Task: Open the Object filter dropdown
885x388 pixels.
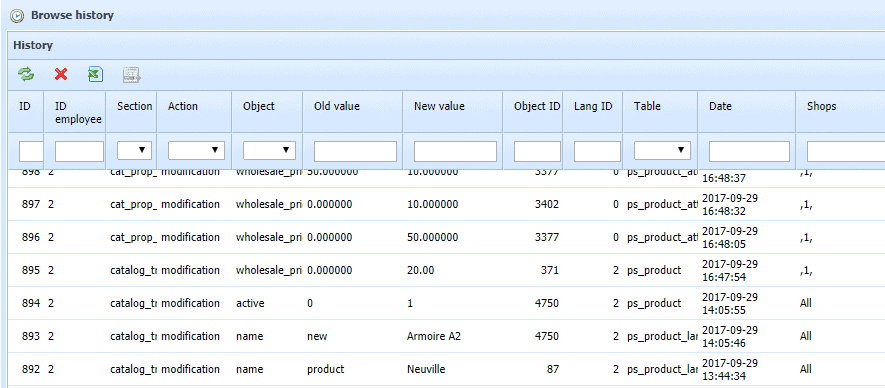Action: 269,151
